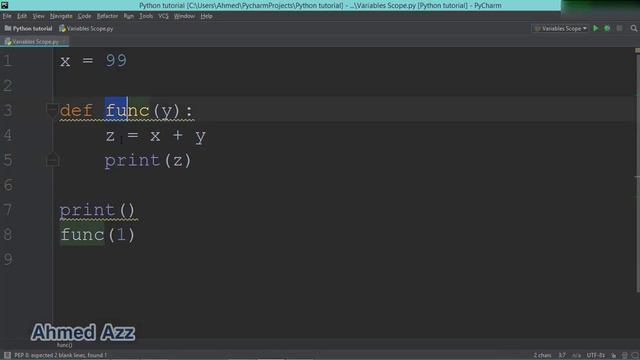Open the run configuration dropdown Variables Scope
The image size is (640, 360).
[x=560, y=28]
